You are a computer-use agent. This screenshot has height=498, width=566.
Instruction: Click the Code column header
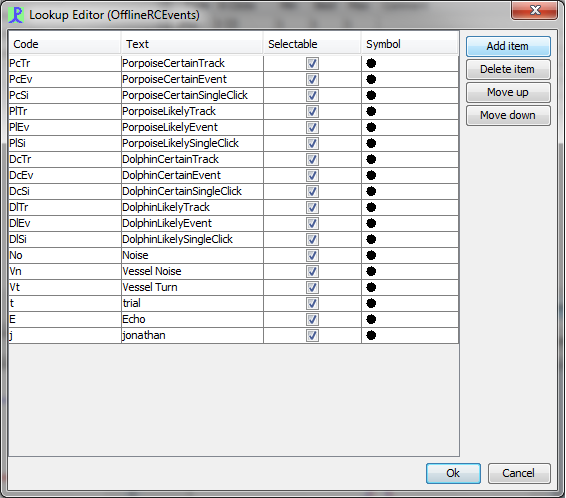65,44
